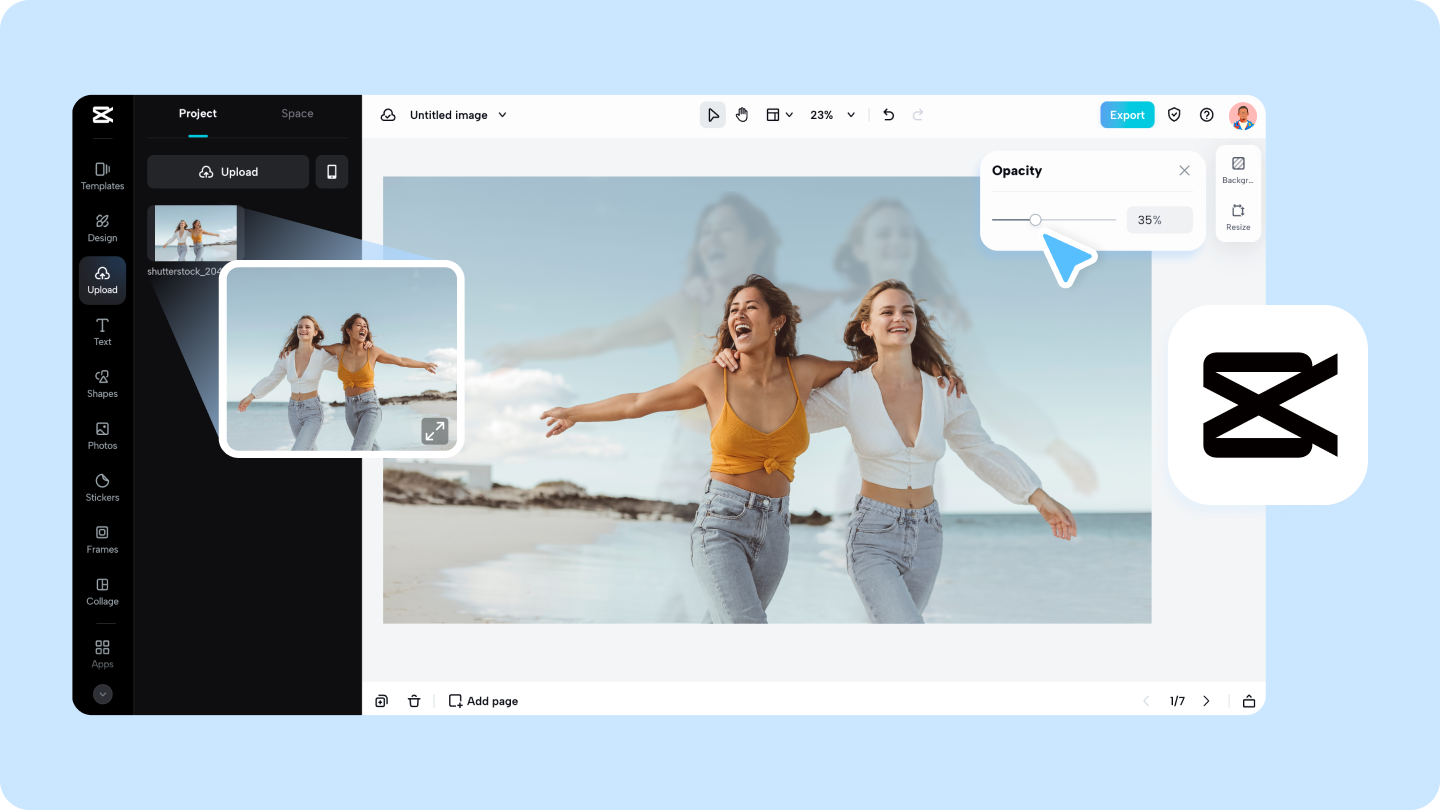Open the layout options dropdown
The height and width of the screenshot is (810, 1440).
779,115
